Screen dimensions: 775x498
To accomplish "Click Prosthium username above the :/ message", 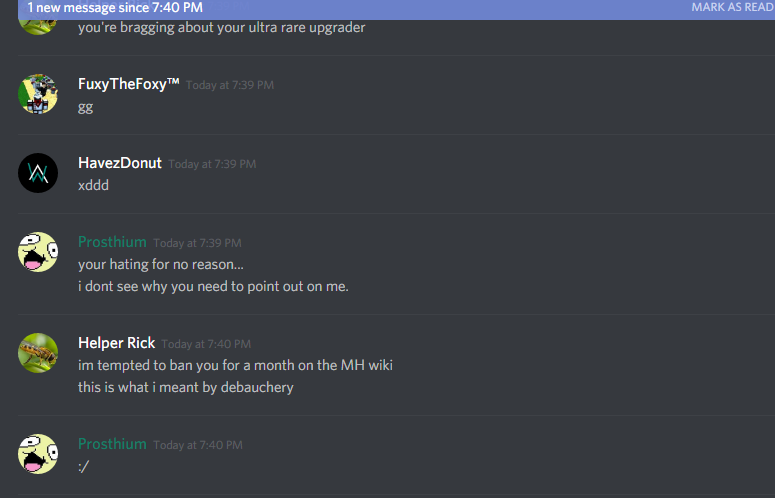I will click(x=112, y=444).
